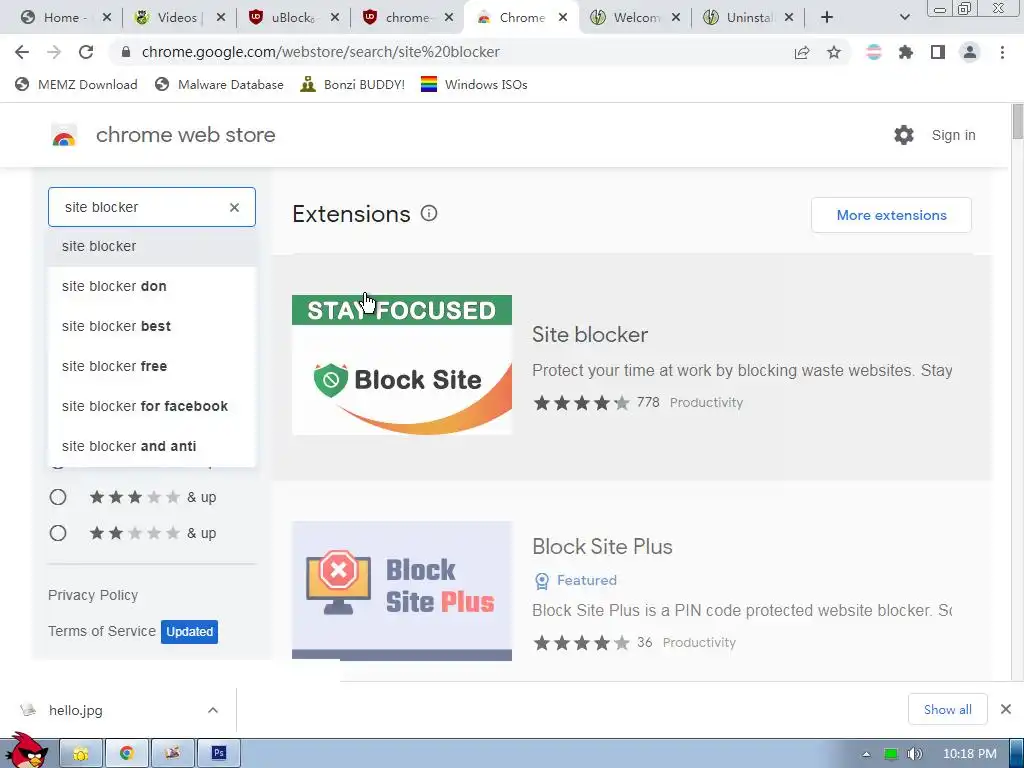Click the Chrome Web Store rainbow logo

tap(64, 135)
